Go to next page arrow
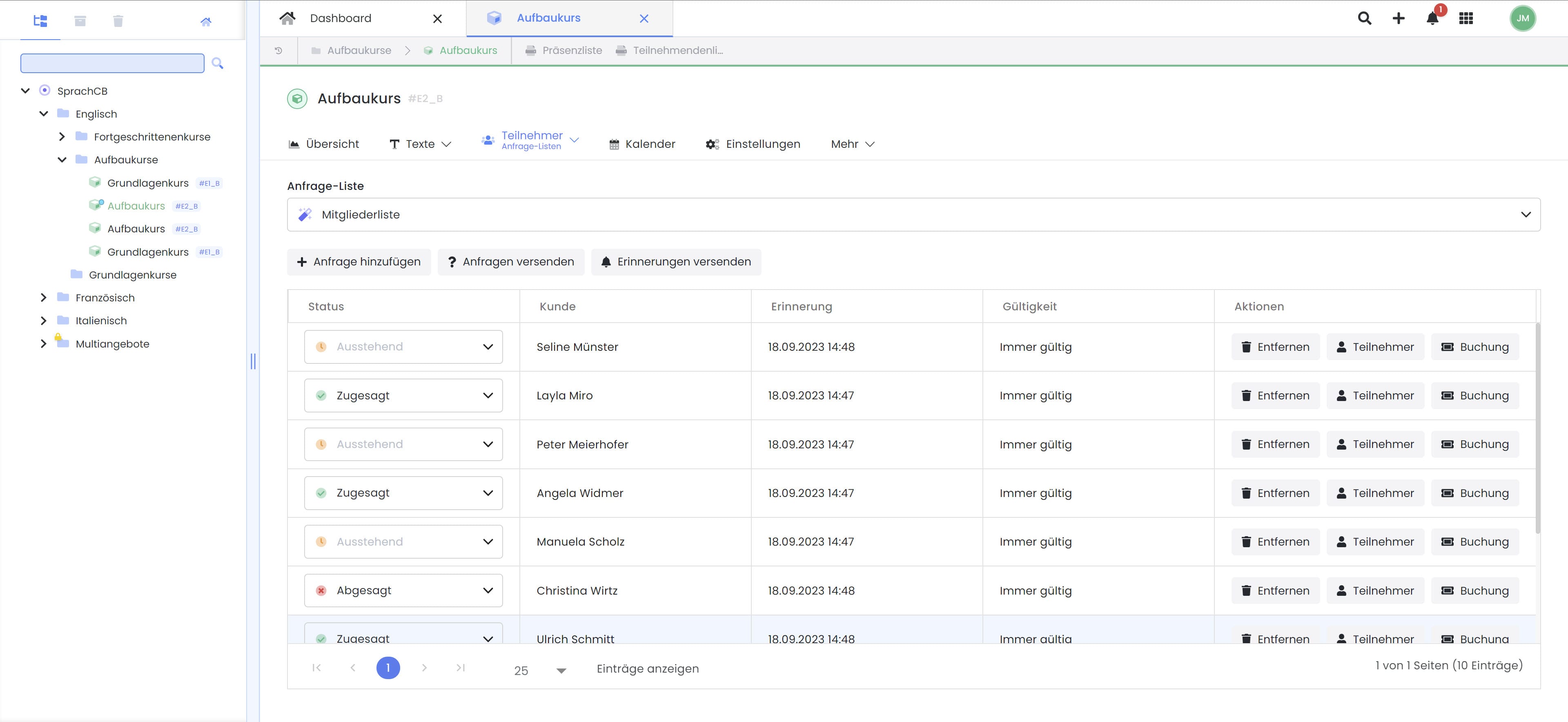The width and height of the screenshot is (1568, 722). (424, 668)
